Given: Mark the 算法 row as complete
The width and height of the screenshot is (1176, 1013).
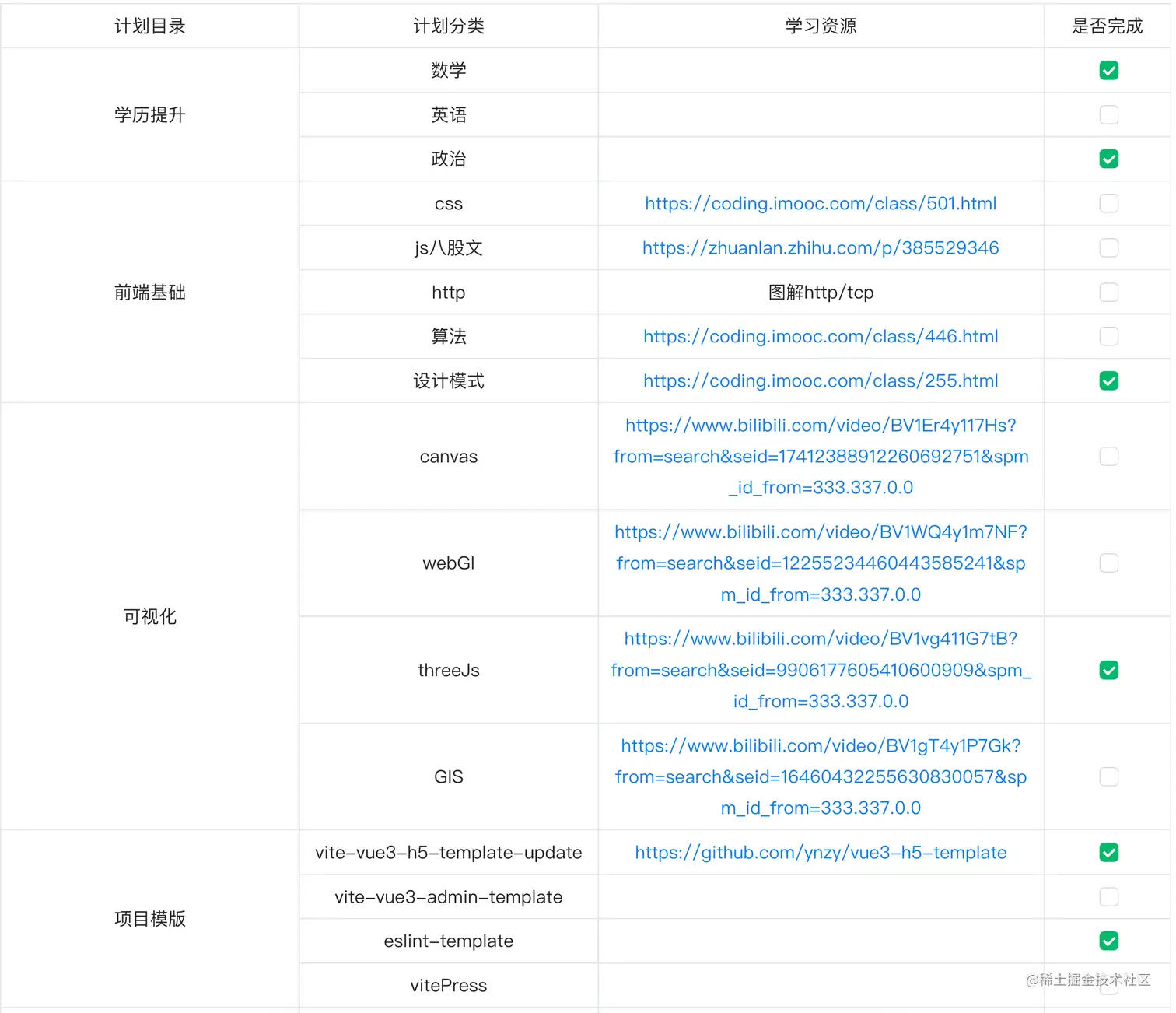Looking at the screenshot, I should click(x=1108, y=337).
